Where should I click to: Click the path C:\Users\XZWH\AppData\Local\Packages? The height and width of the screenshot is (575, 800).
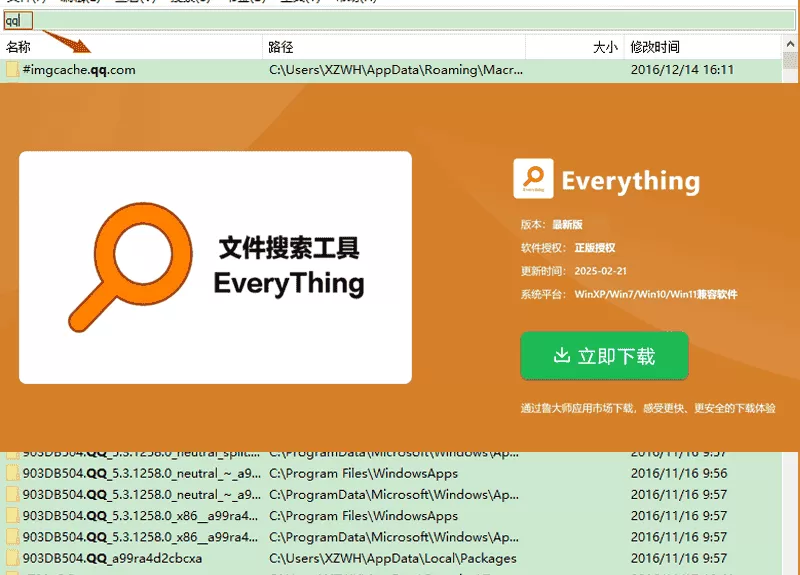tap(393, 558)
